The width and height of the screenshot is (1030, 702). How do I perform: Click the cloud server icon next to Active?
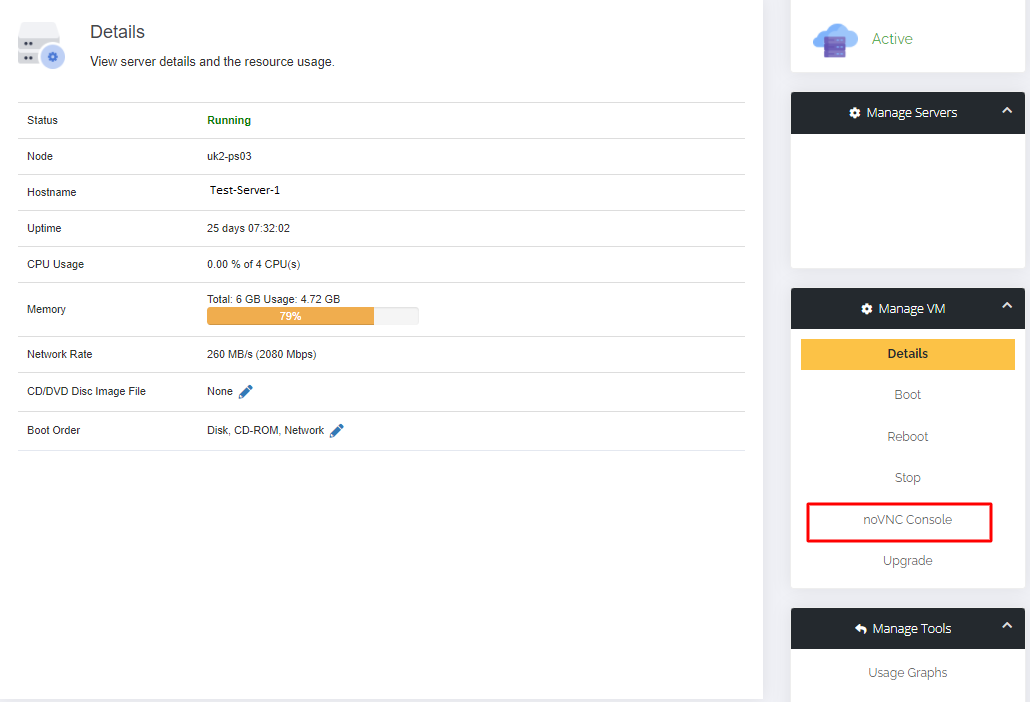[x=835, y=41]
